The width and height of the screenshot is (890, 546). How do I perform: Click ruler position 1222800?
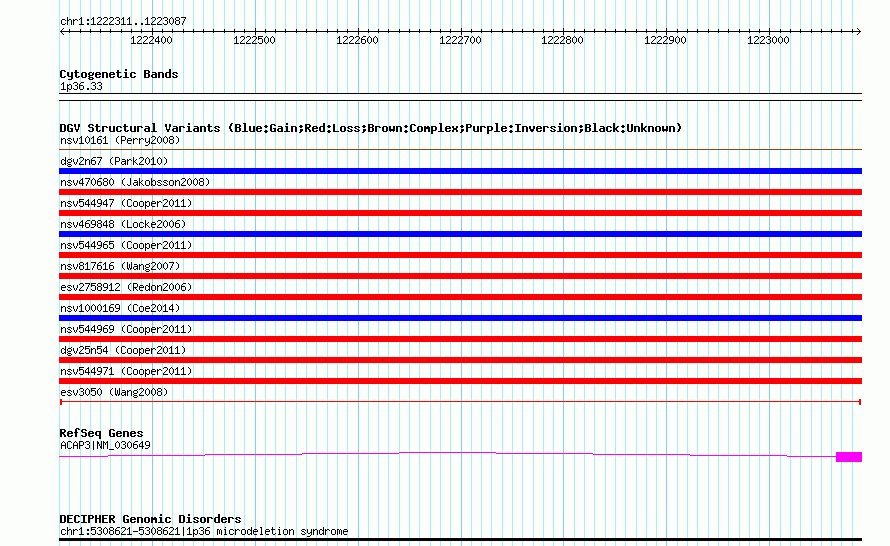point(562,40)
